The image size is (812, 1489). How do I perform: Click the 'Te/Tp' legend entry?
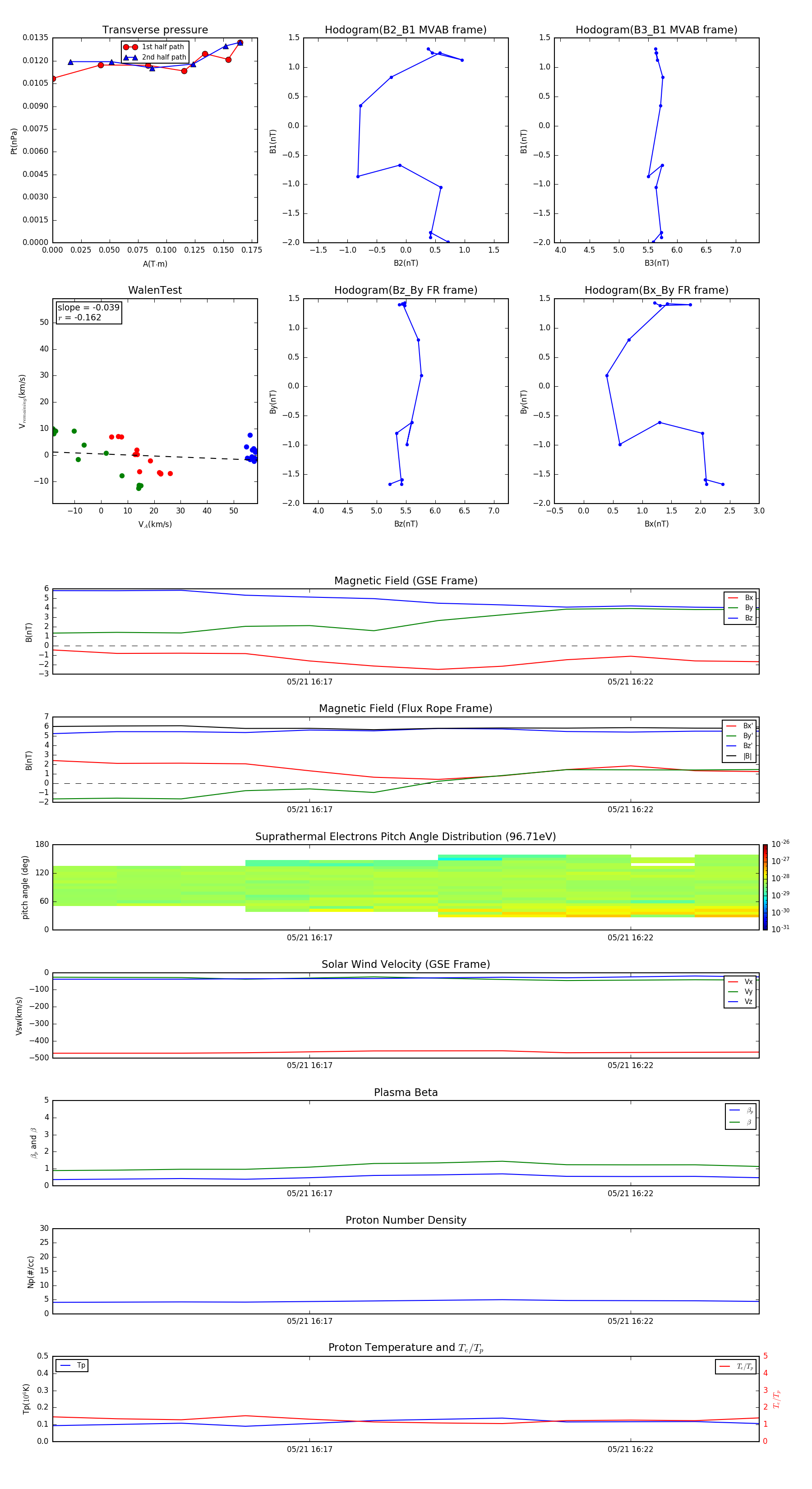(736, 1367)
